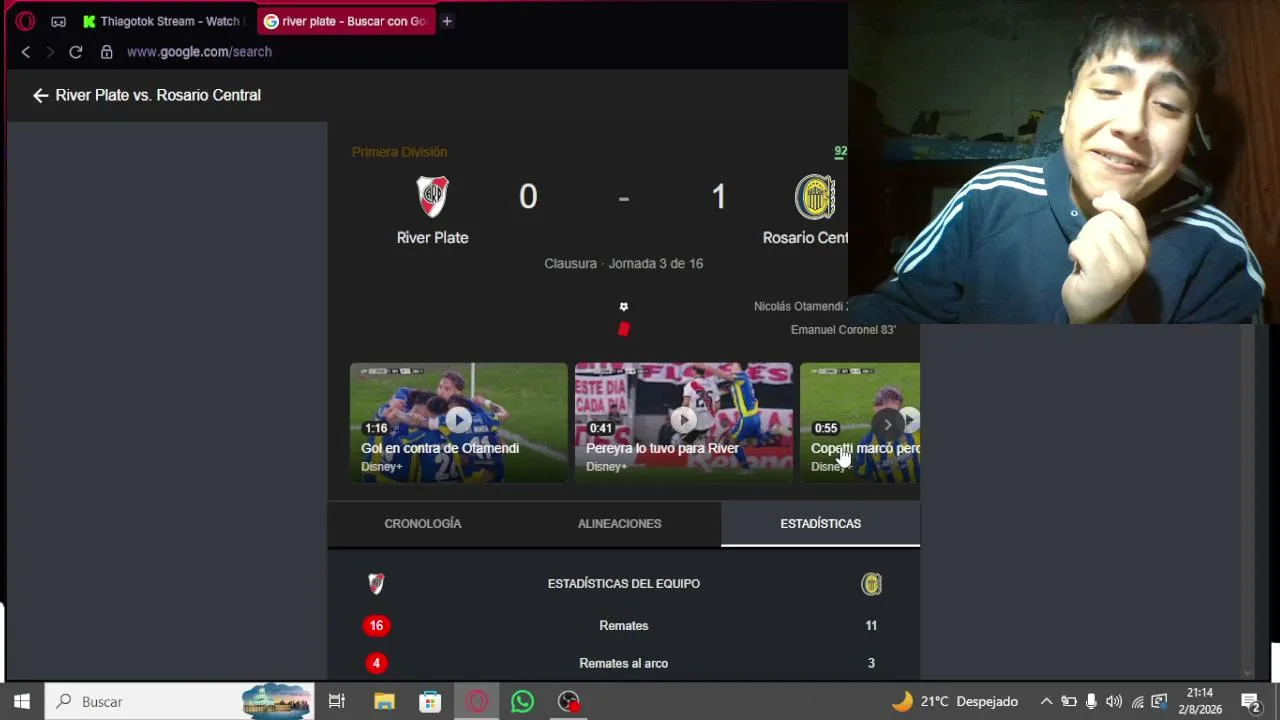Screen dimensions: 1280x720
Task: Play the 'Copetti marcó' highlight video
Action: tap(860, 422)
